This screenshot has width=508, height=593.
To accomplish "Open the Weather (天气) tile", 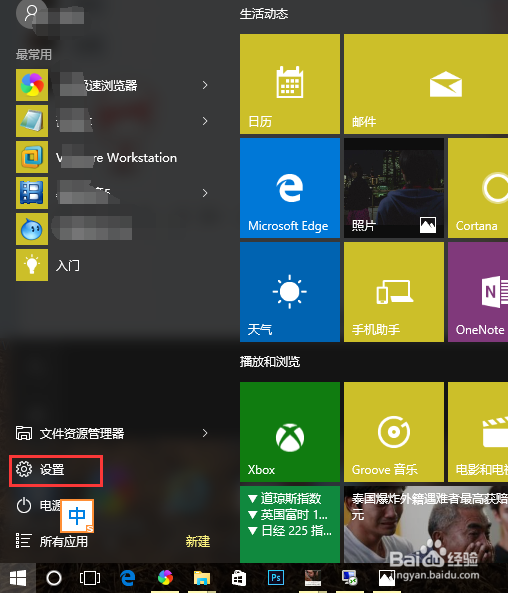I will tap(290, 292).
